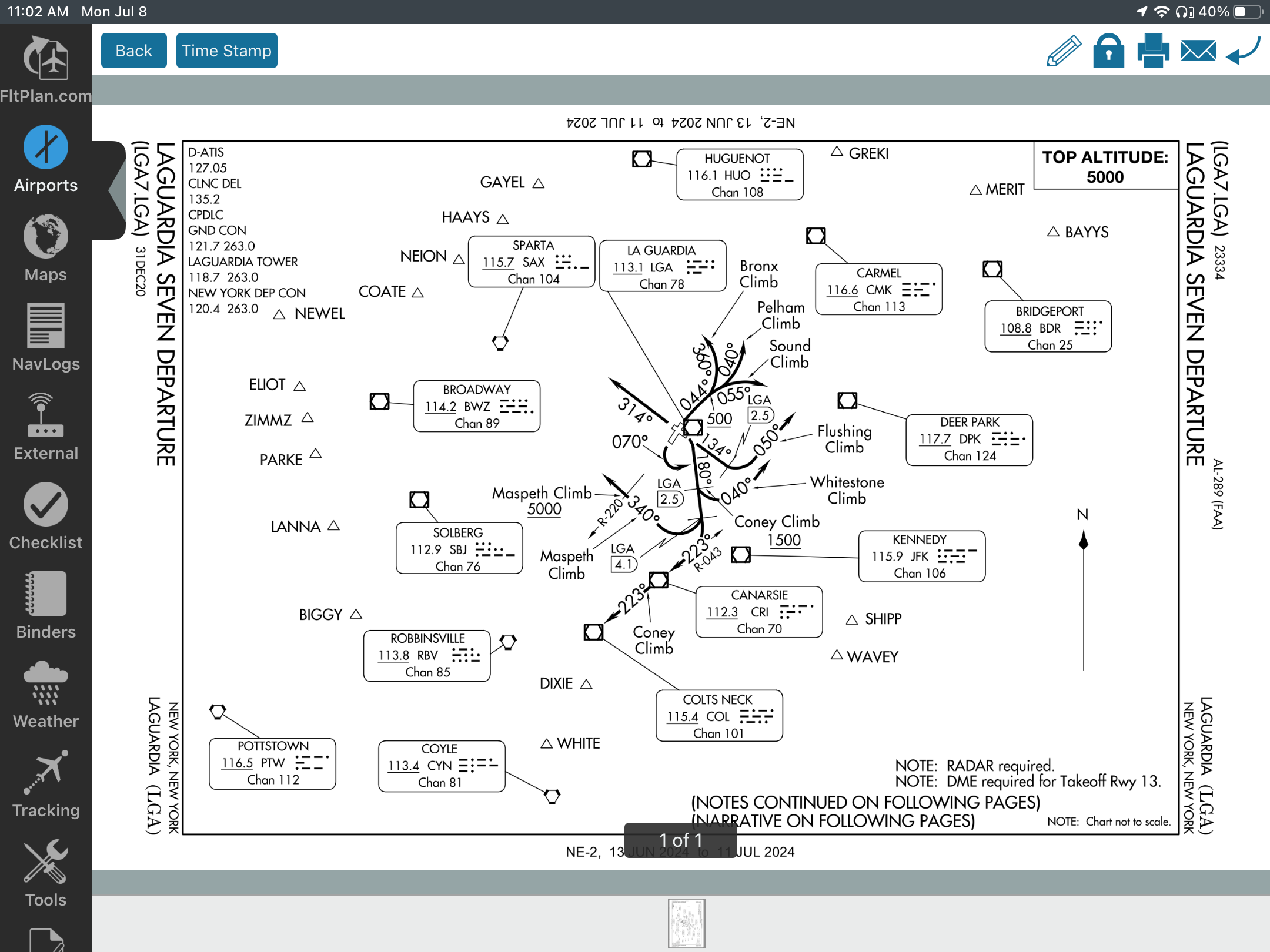Select the chart page thumbnail
The width and height of the screenshot is (1270, 952).
pos(686,923)
